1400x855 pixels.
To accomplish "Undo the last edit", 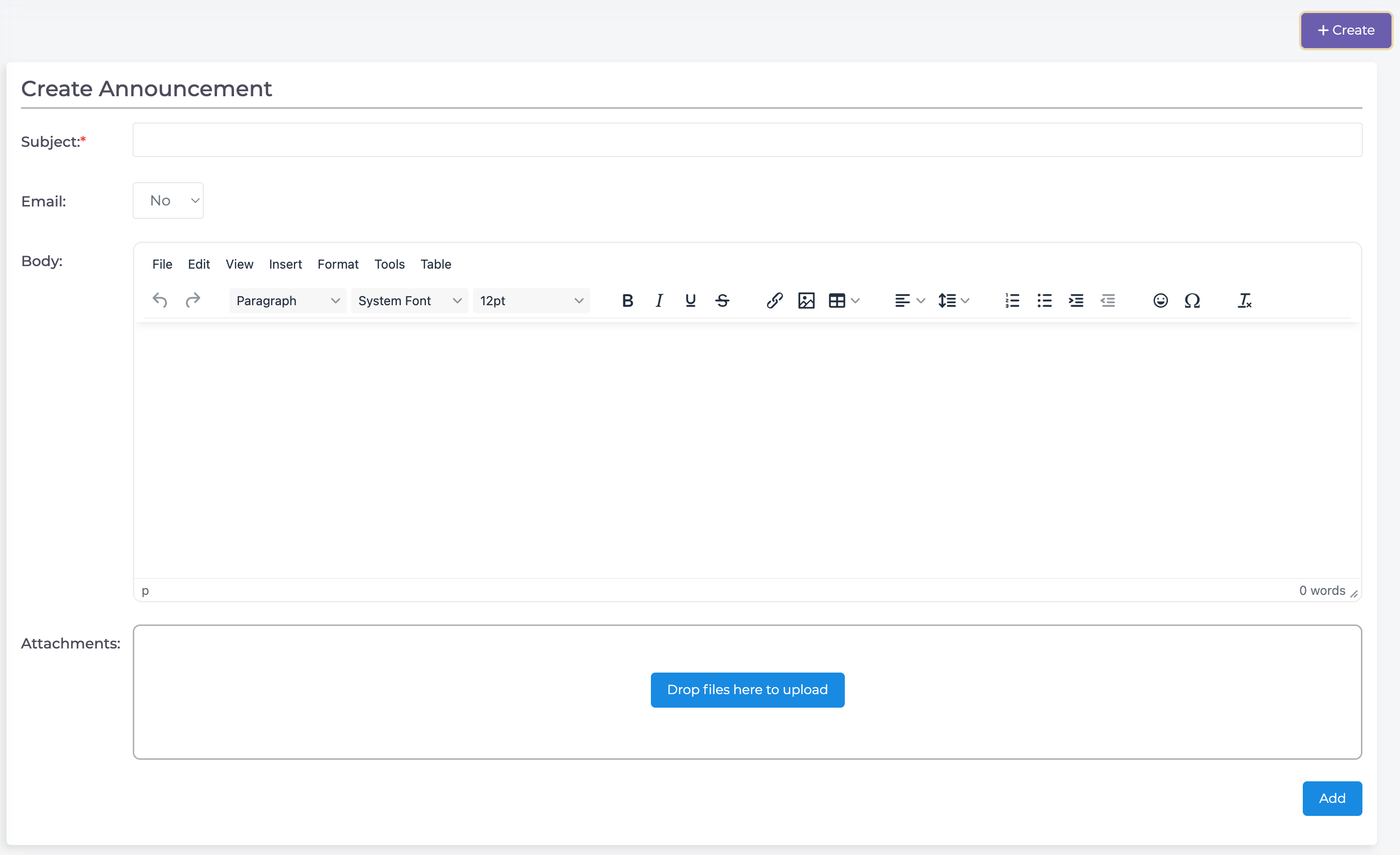I will tap(160, 301).
